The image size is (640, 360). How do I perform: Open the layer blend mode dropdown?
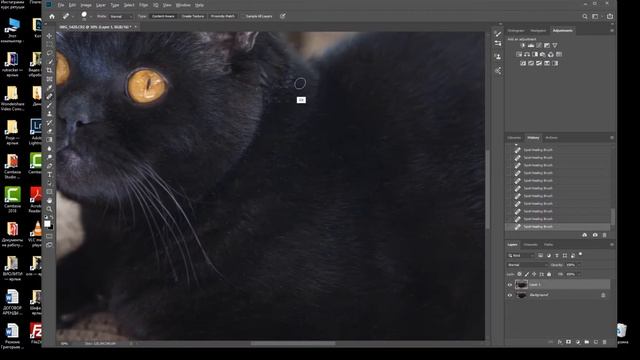[x=527, y=265]
